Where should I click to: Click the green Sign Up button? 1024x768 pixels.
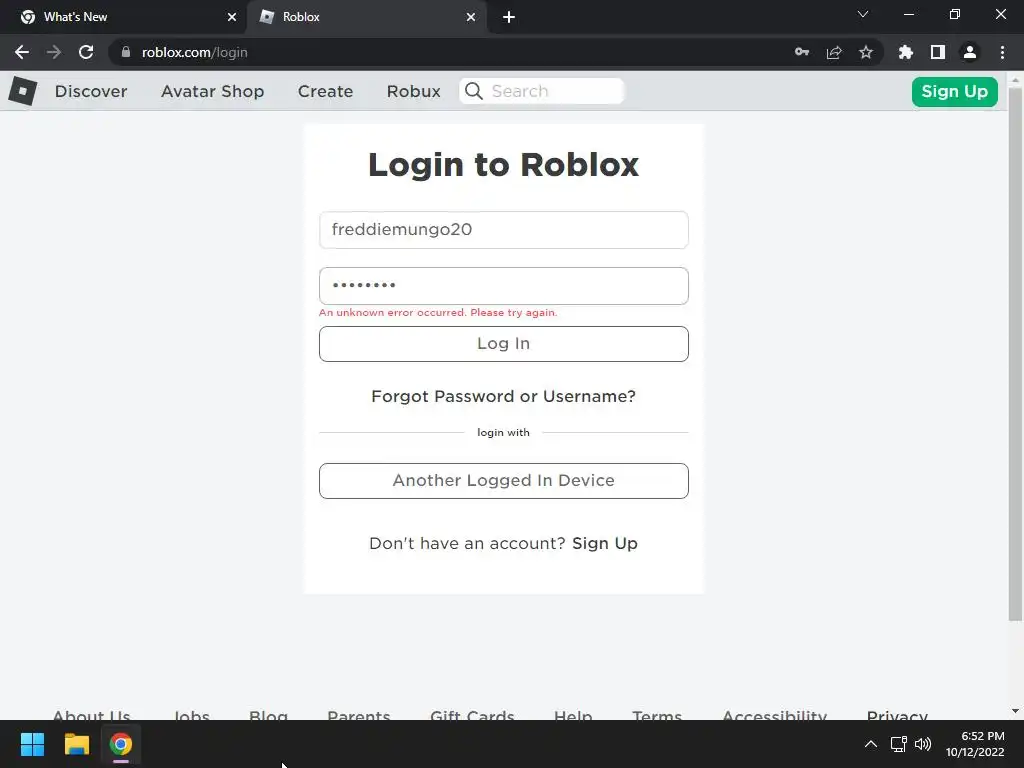click(x=954, y=91)
